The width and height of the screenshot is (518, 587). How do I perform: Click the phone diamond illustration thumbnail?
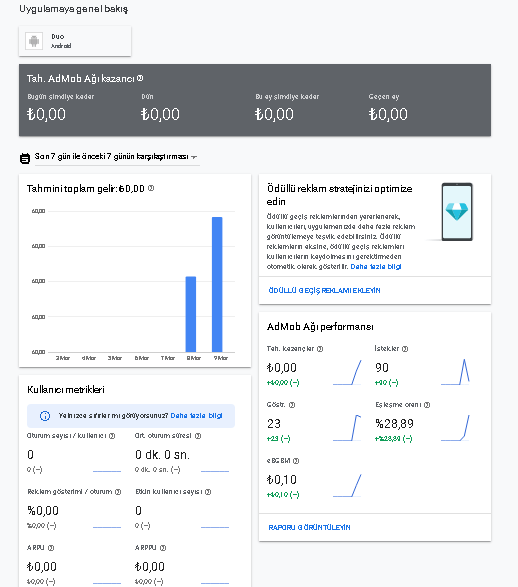pos(457,212)
